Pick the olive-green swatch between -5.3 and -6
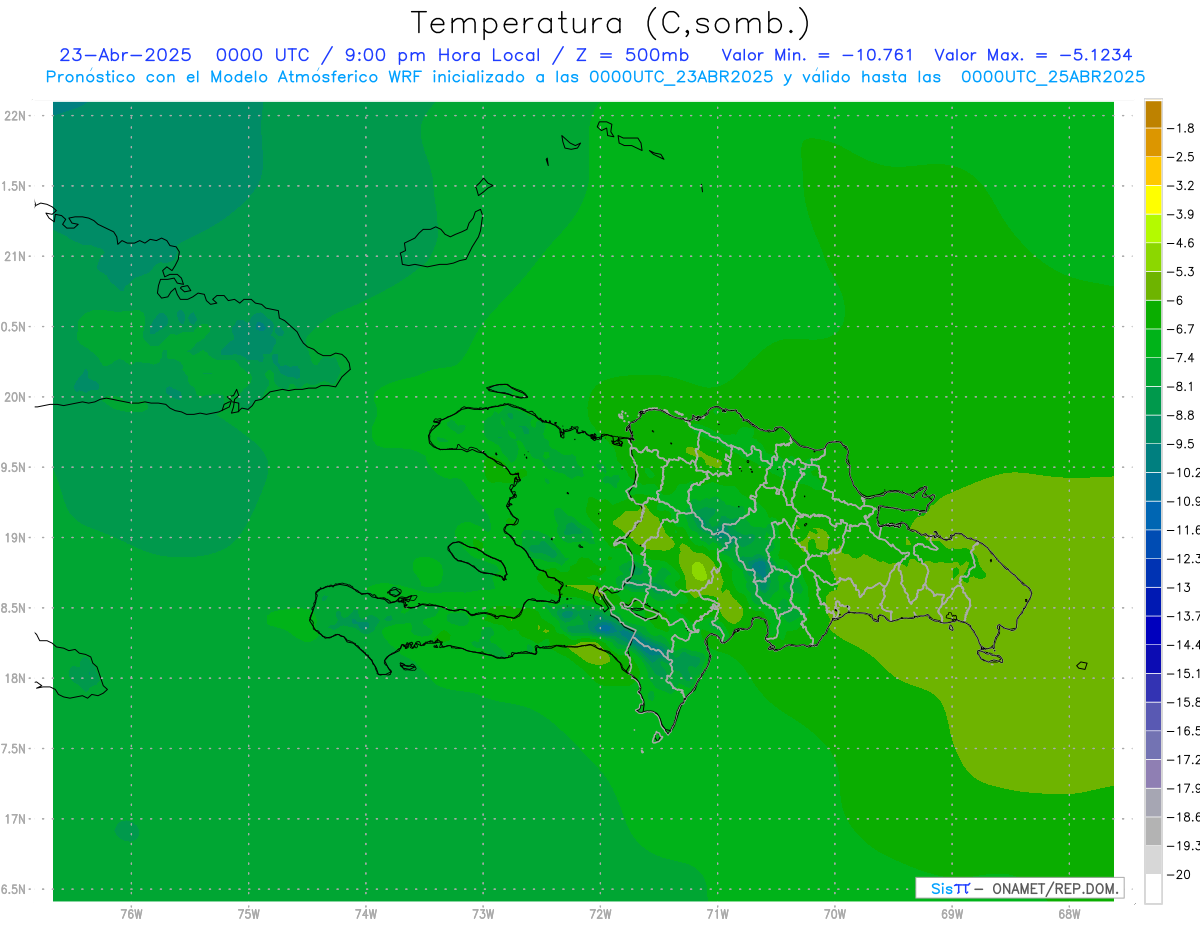 click(1153, 285)
